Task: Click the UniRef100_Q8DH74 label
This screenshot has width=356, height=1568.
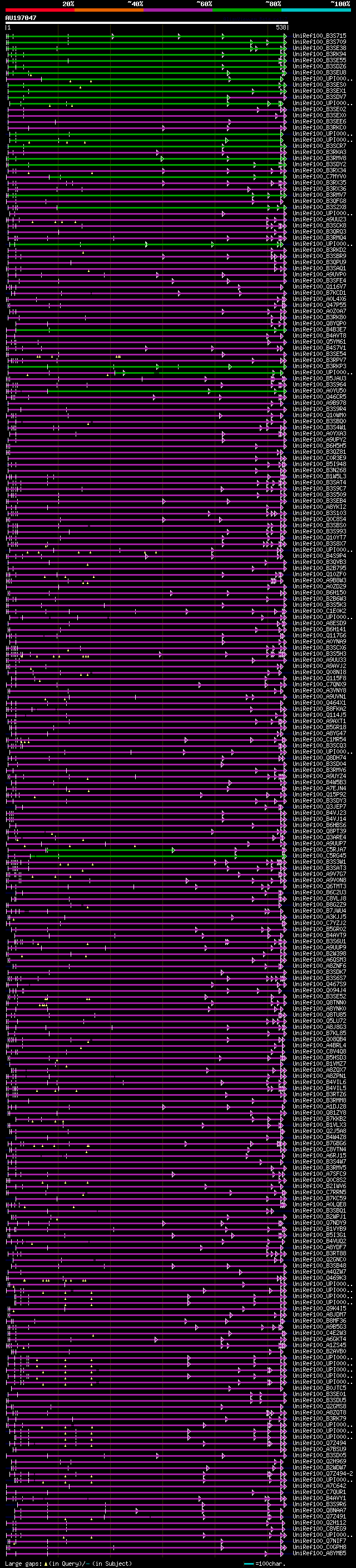Action: (x=319, y=757)
